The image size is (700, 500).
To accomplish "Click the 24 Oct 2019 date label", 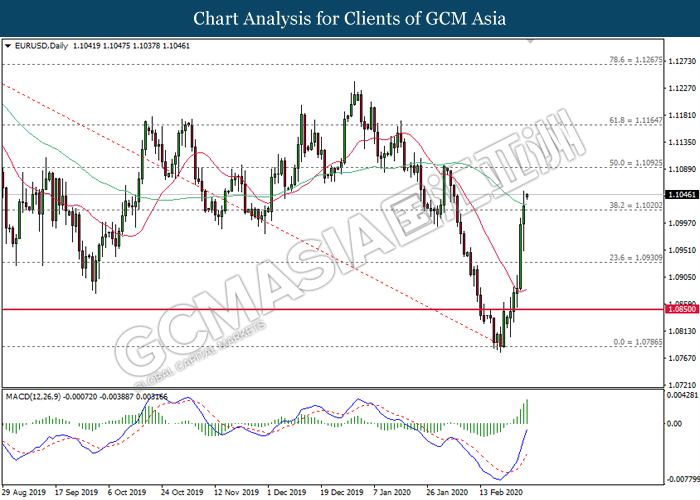I will (182, 492).
